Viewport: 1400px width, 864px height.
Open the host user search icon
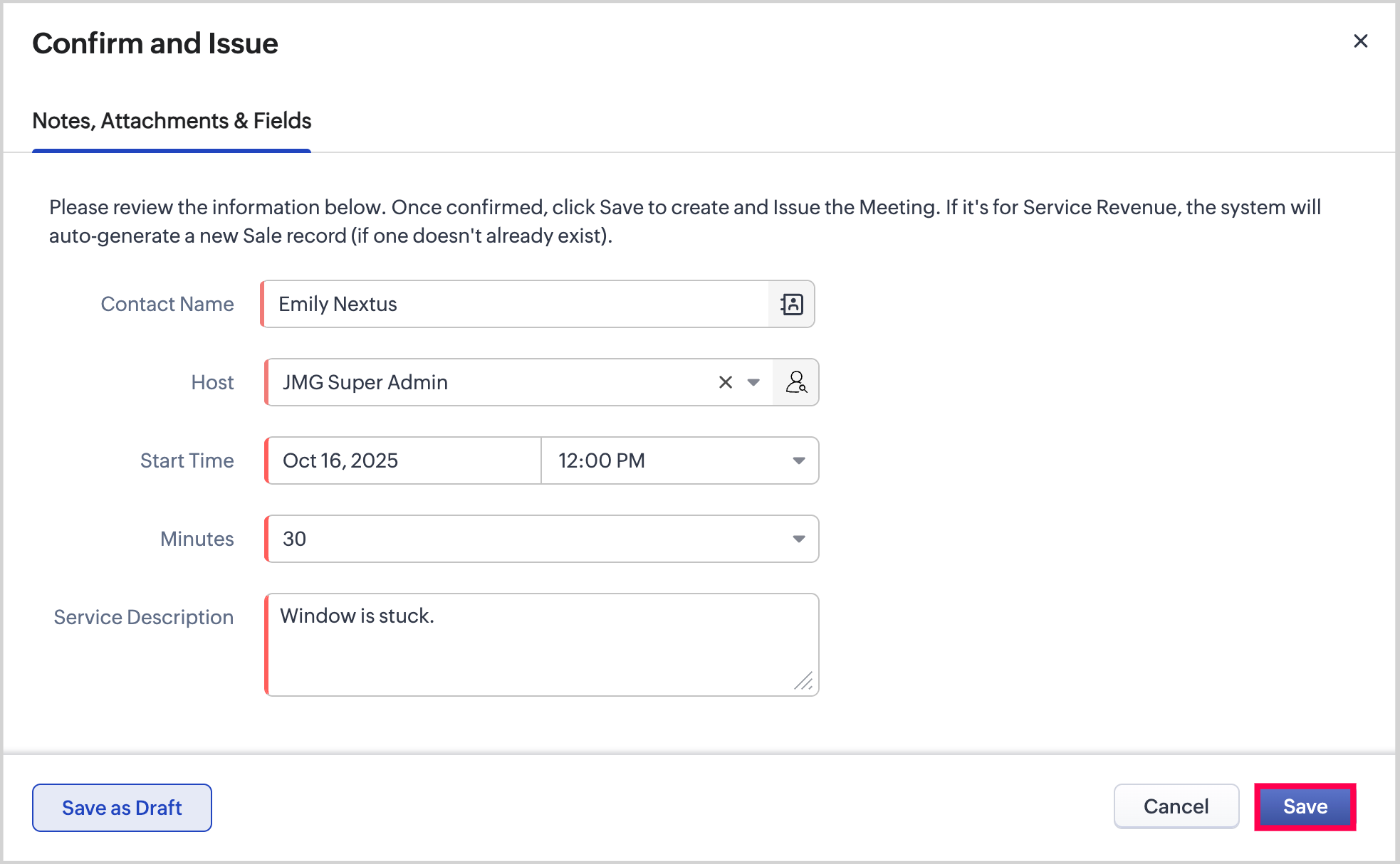pos(795,383)
